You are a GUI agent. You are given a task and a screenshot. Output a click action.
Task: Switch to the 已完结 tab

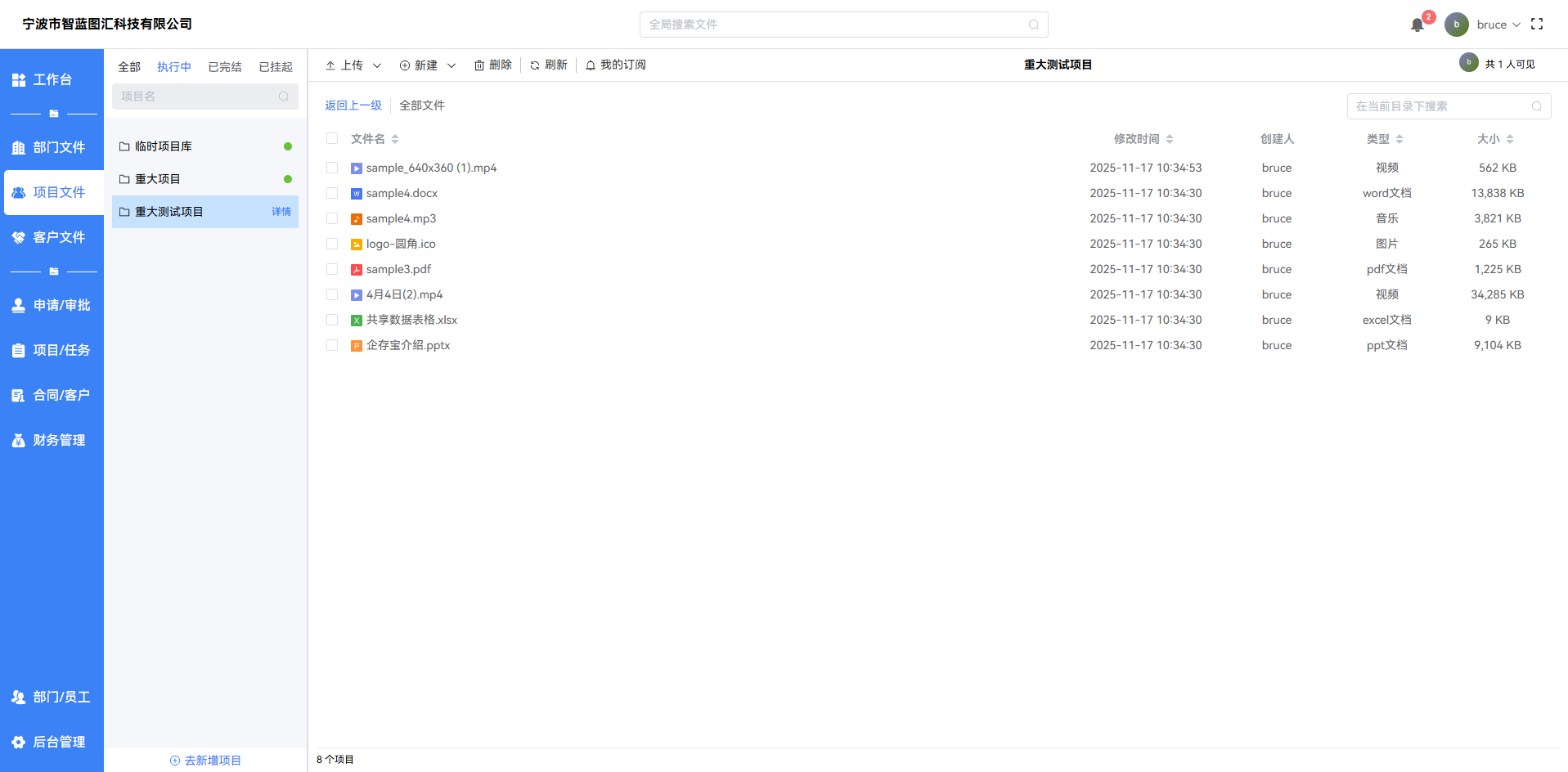coord(224,67)
